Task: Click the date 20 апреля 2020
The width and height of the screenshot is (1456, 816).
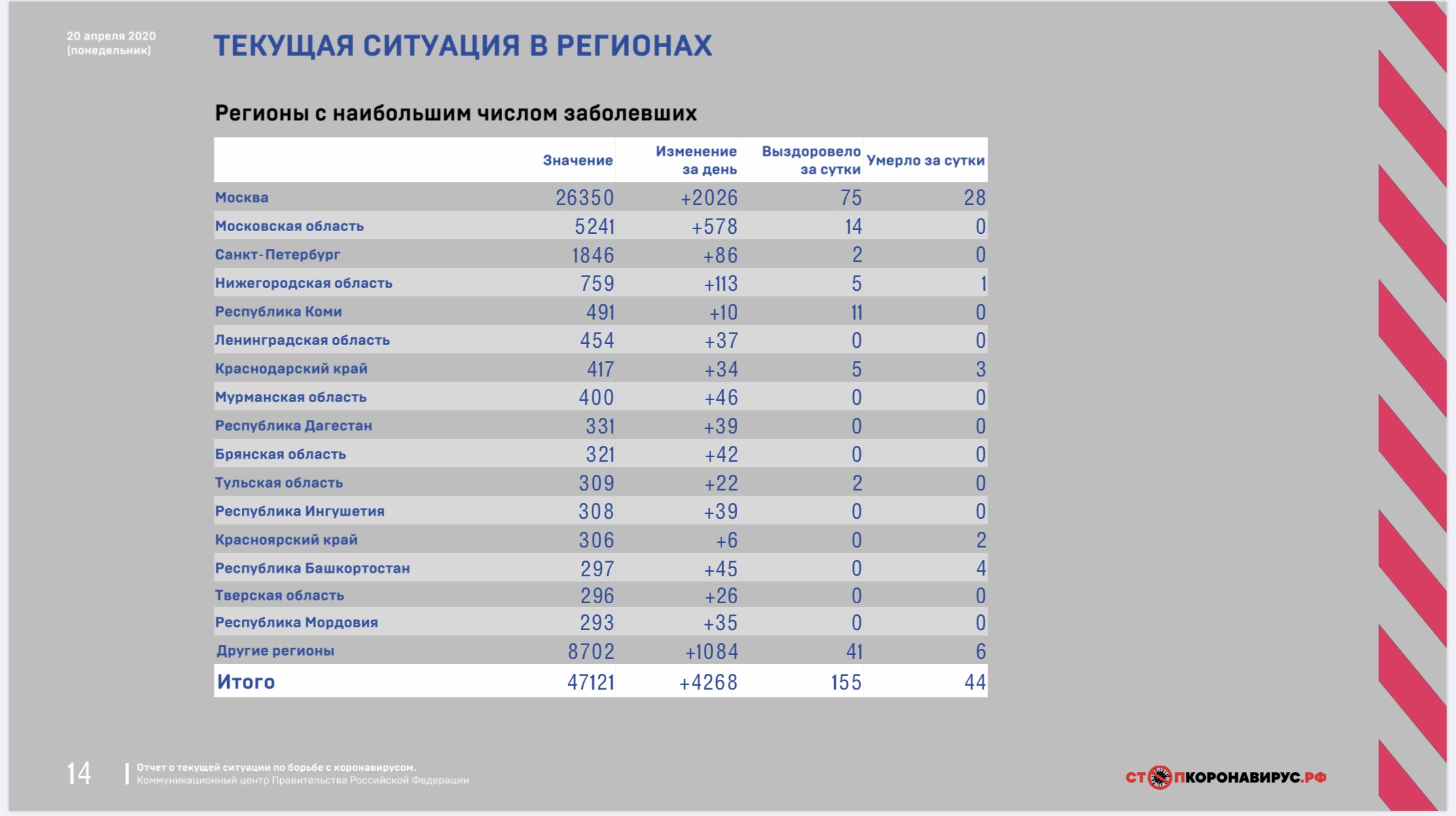Action: (111, 36)
